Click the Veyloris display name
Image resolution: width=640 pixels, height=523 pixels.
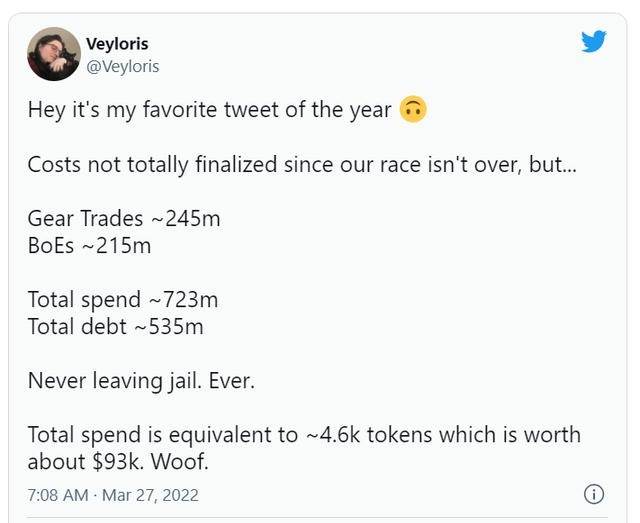[117, 44]
